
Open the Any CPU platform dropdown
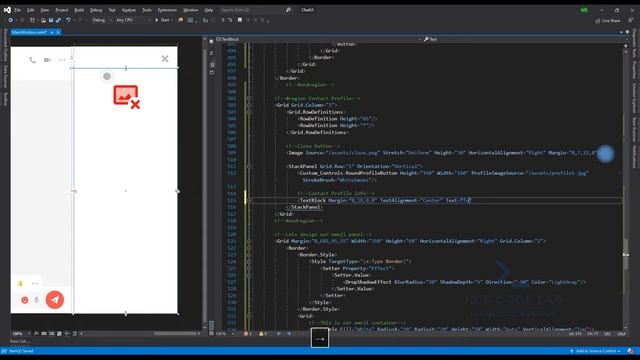click(x=133, y=20)
